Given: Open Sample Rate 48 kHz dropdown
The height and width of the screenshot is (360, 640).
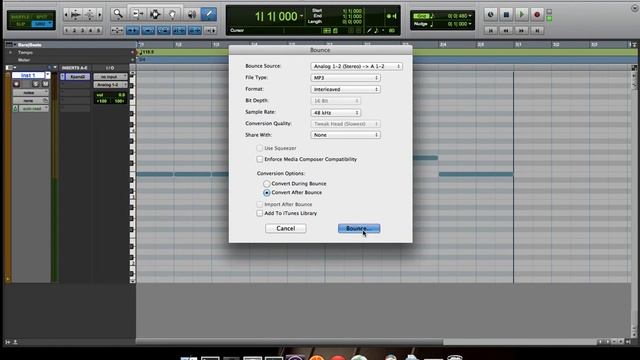Looking at the screenshot, I should (336, 113).
